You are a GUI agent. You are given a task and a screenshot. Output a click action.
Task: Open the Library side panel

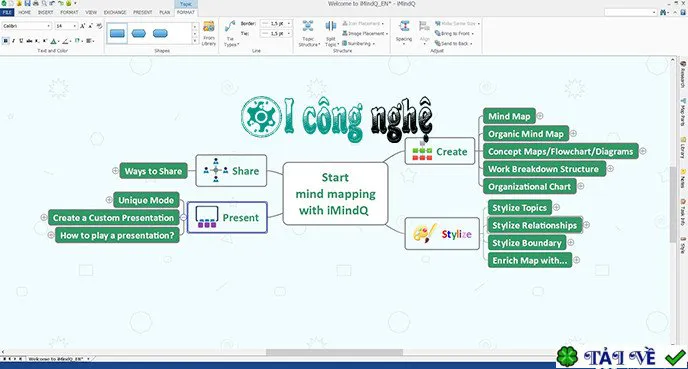[683, 148]
